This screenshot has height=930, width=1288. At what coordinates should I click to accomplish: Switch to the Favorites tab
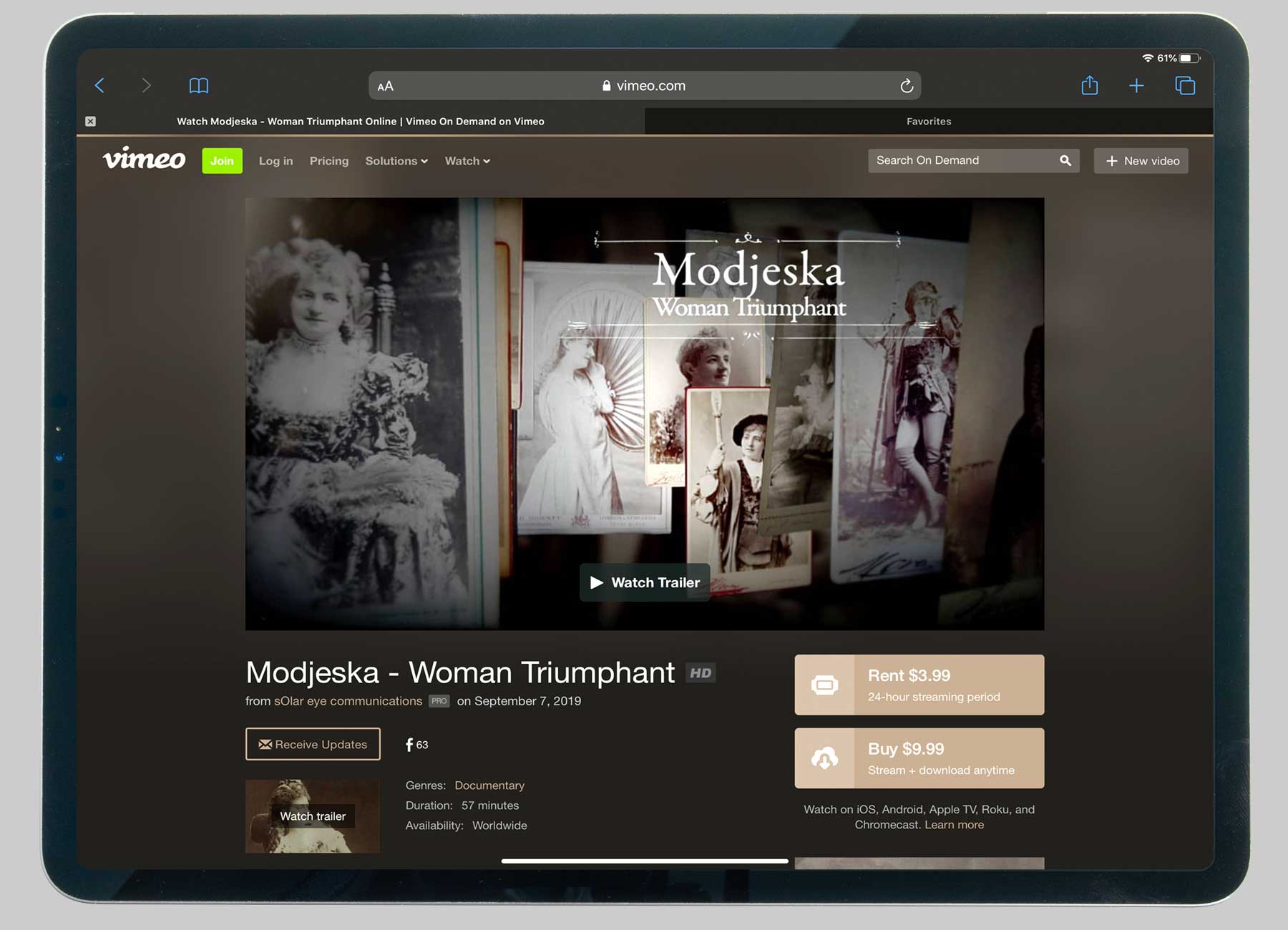[928, 122]
